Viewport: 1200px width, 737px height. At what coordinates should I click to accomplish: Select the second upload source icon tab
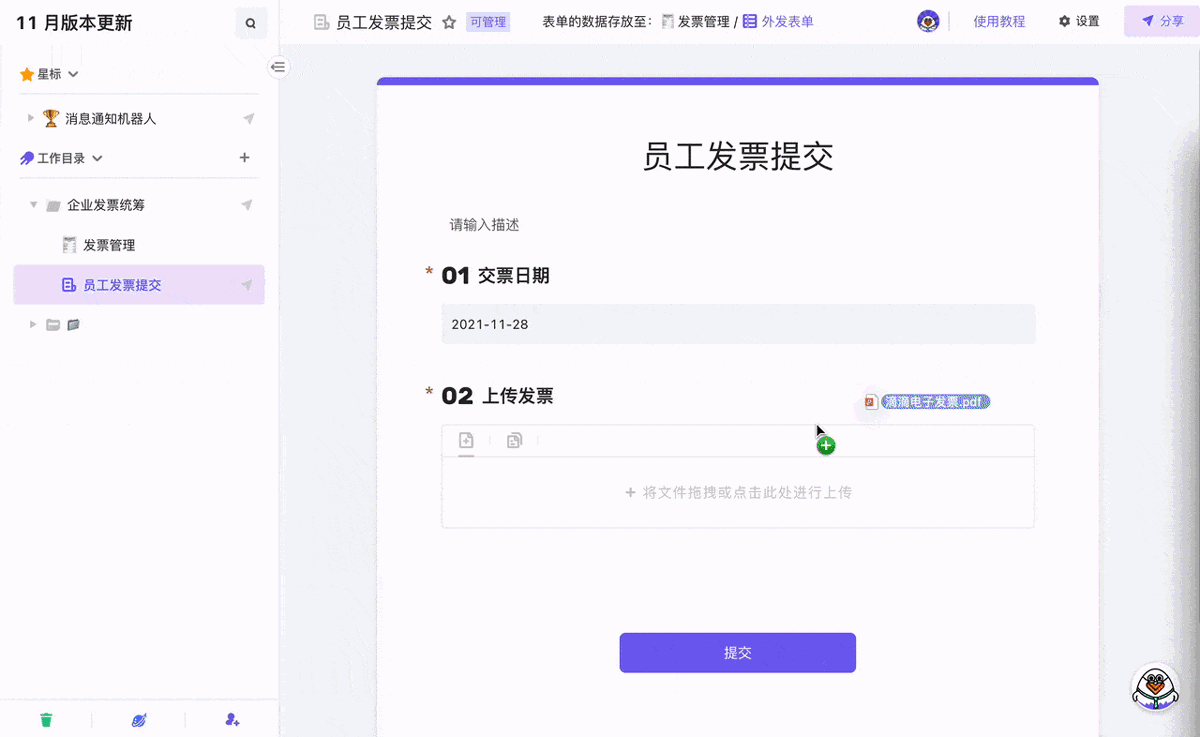514,440
